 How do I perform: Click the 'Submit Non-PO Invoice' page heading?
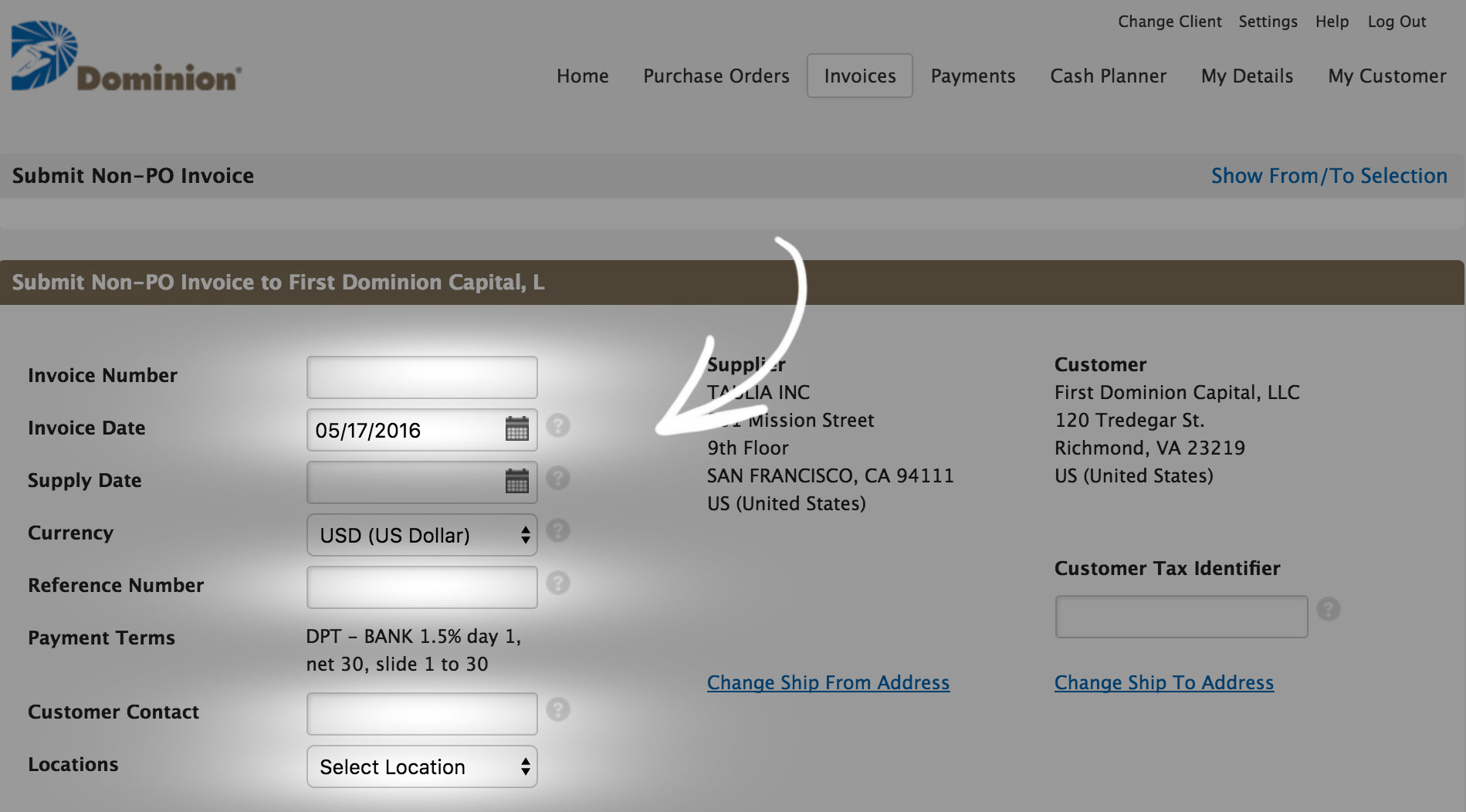point(133,176)
